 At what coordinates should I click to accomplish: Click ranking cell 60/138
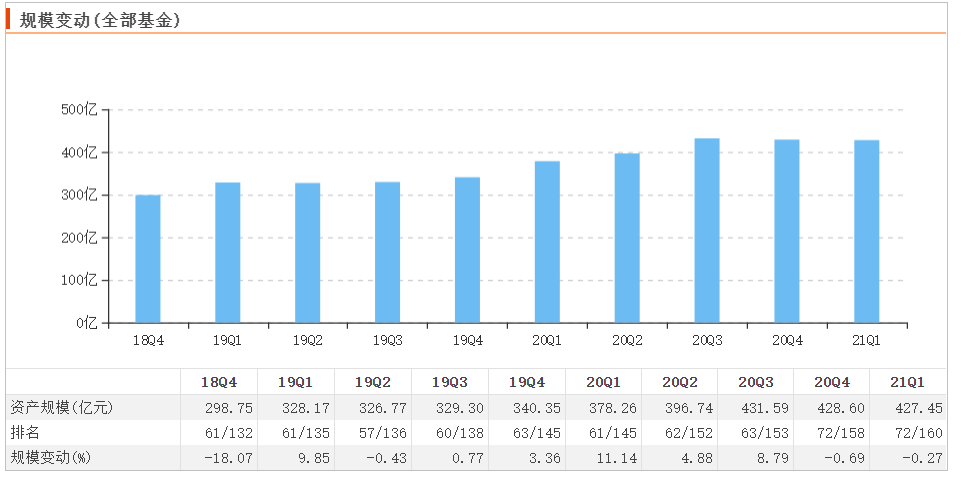pyautogui.click(x=462, y=433)
